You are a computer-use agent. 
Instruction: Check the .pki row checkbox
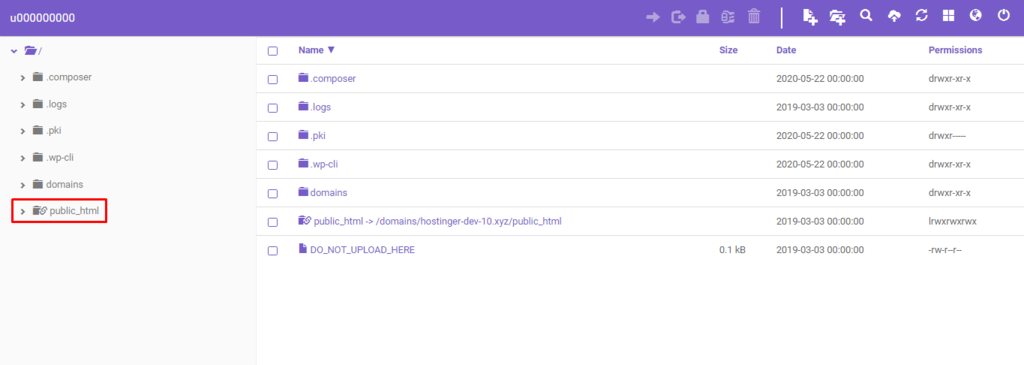[x=272, y=136]
